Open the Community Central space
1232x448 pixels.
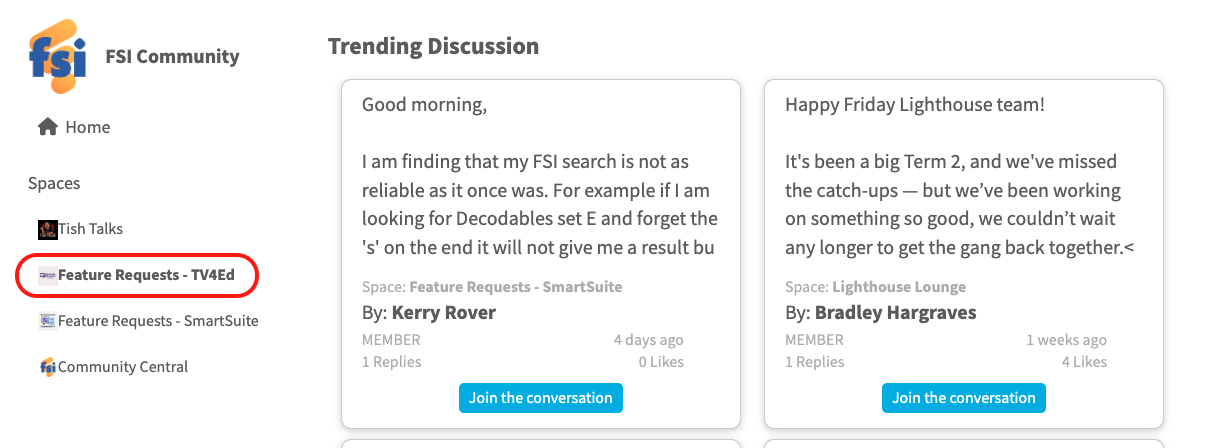[x=123, y=367]
